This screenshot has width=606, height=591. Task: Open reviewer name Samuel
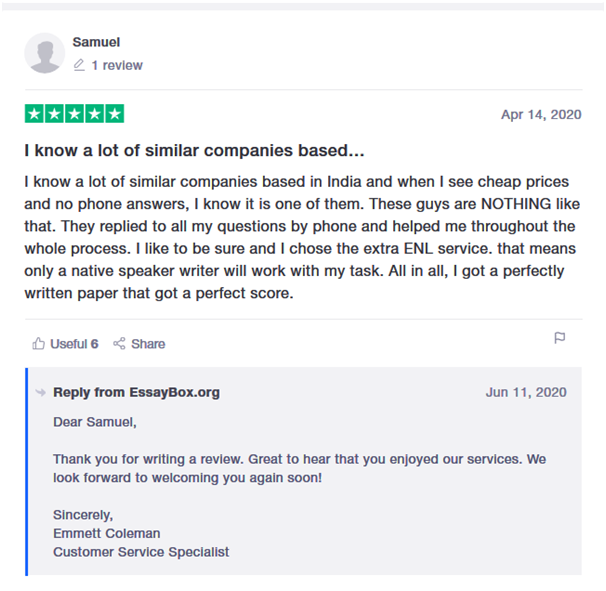(x=96, y=42)
